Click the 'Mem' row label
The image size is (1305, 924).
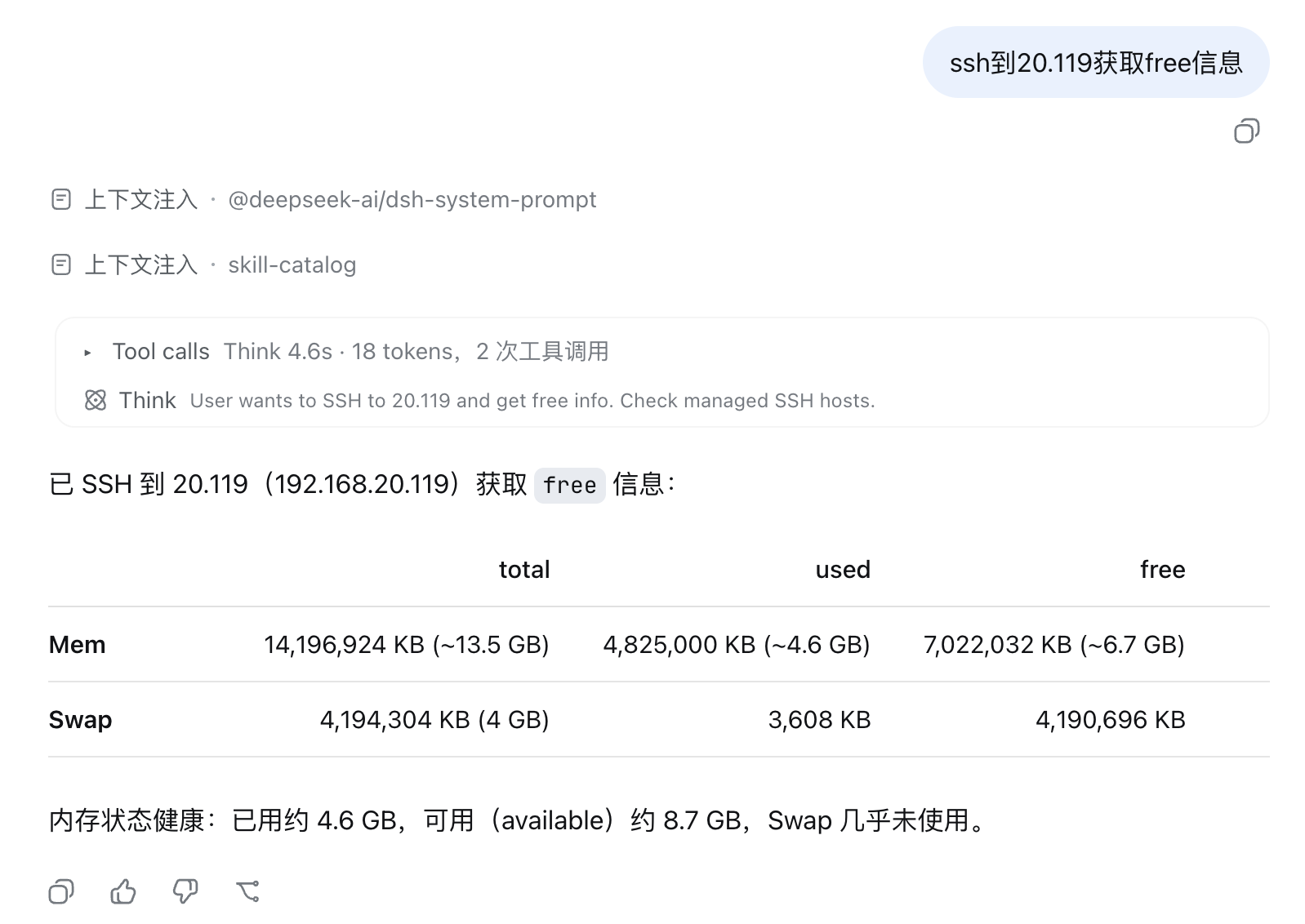pyautogui.click(x=78, y=644)
